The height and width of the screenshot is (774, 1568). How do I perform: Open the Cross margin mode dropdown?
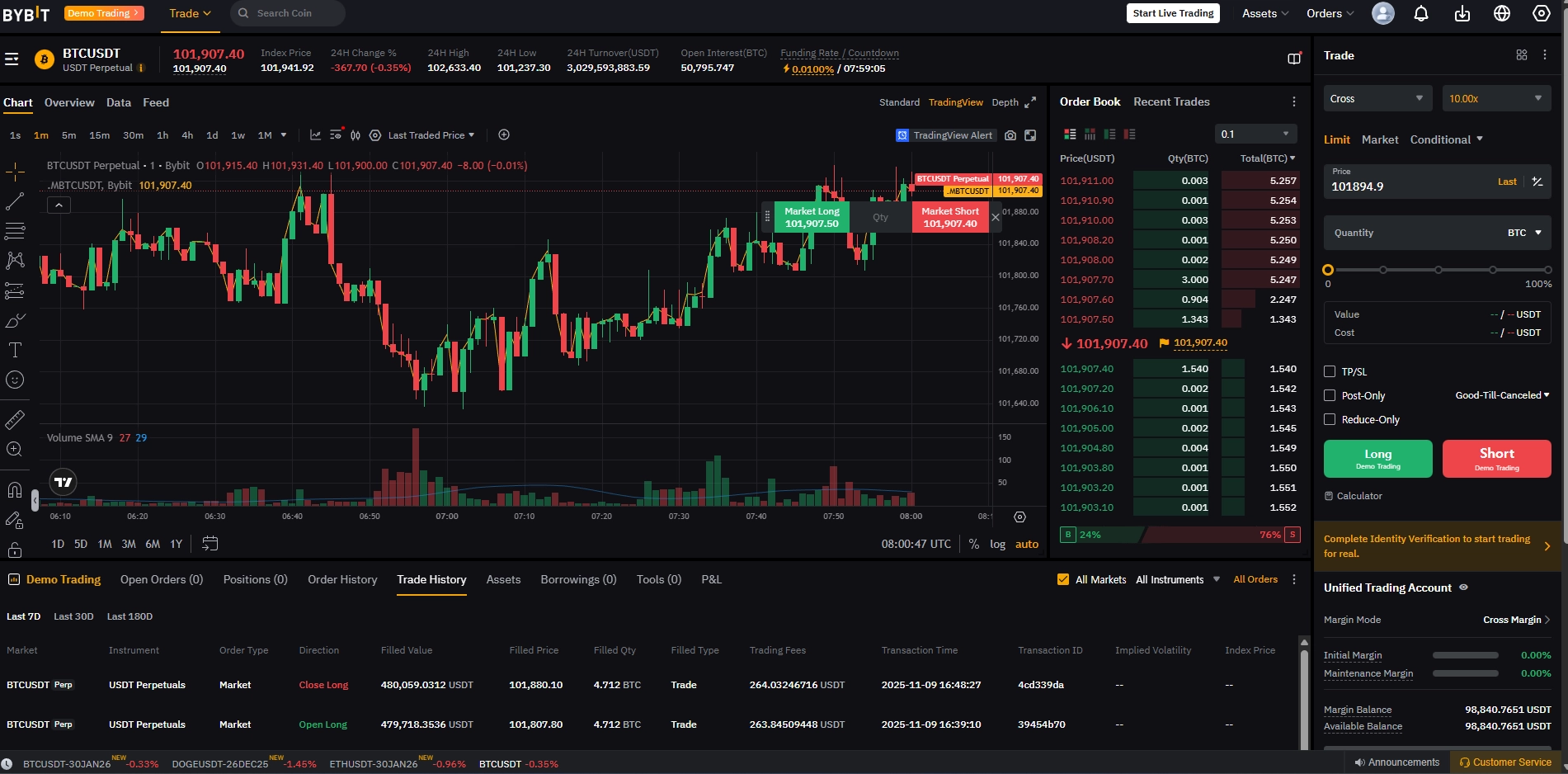1378,98
